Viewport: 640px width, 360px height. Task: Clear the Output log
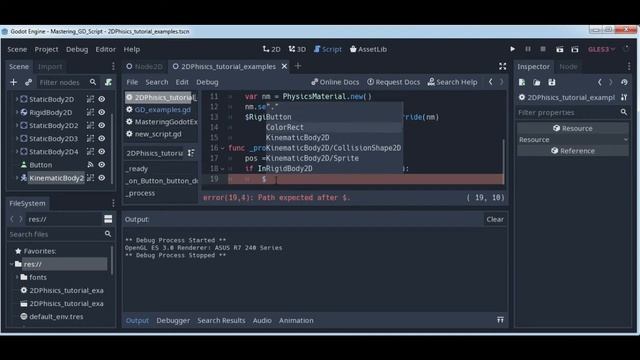click(495, 219)
